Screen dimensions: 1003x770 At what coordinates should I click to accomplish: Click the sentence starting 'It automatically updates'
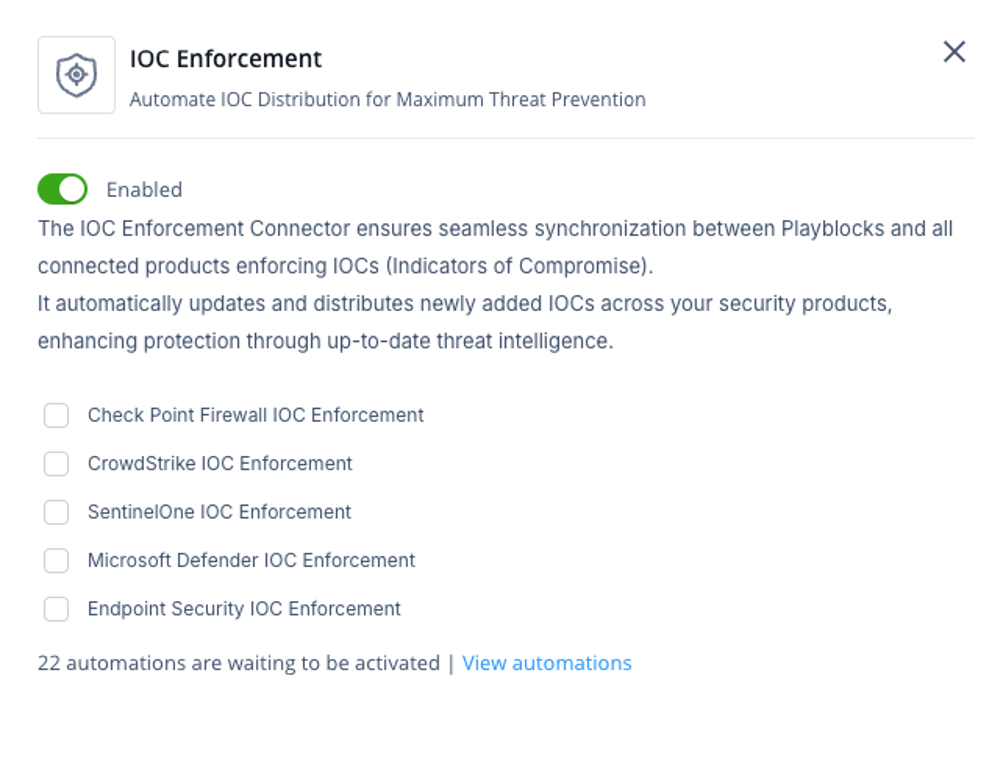point(465,322)
